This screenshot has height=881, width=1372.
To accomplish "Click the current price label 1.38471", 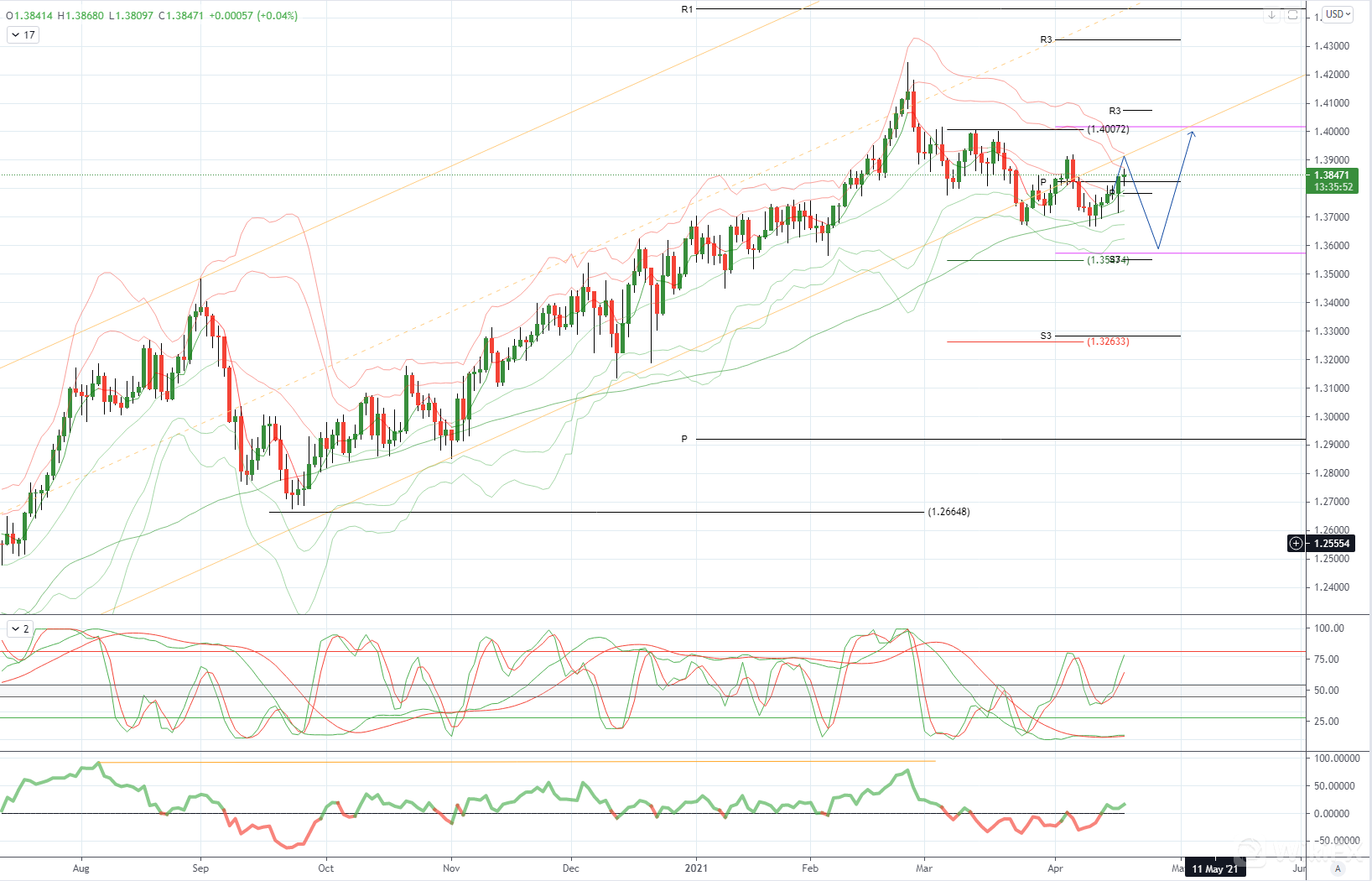I will 1333,175.
